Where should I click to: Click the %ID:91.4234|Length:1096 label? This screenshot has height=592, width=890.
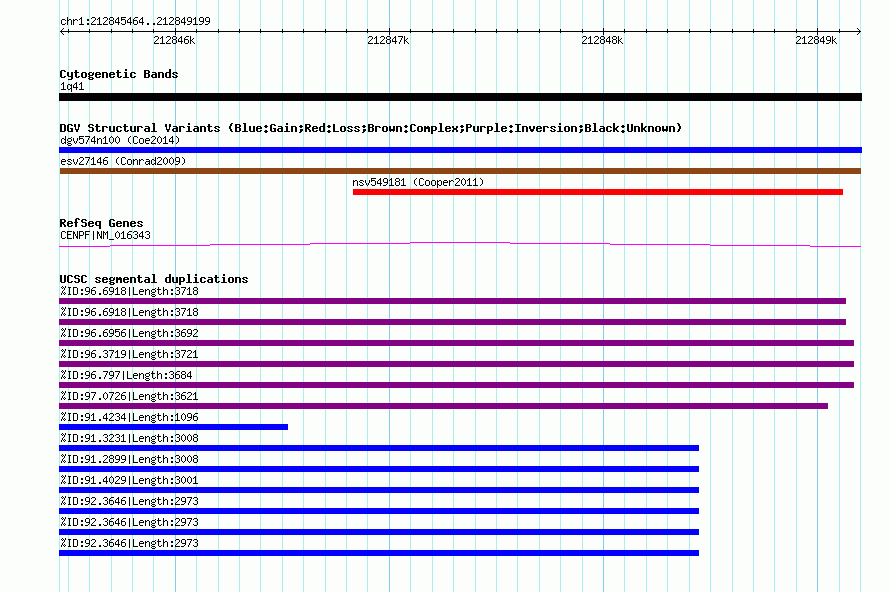(x=129, y=417)
